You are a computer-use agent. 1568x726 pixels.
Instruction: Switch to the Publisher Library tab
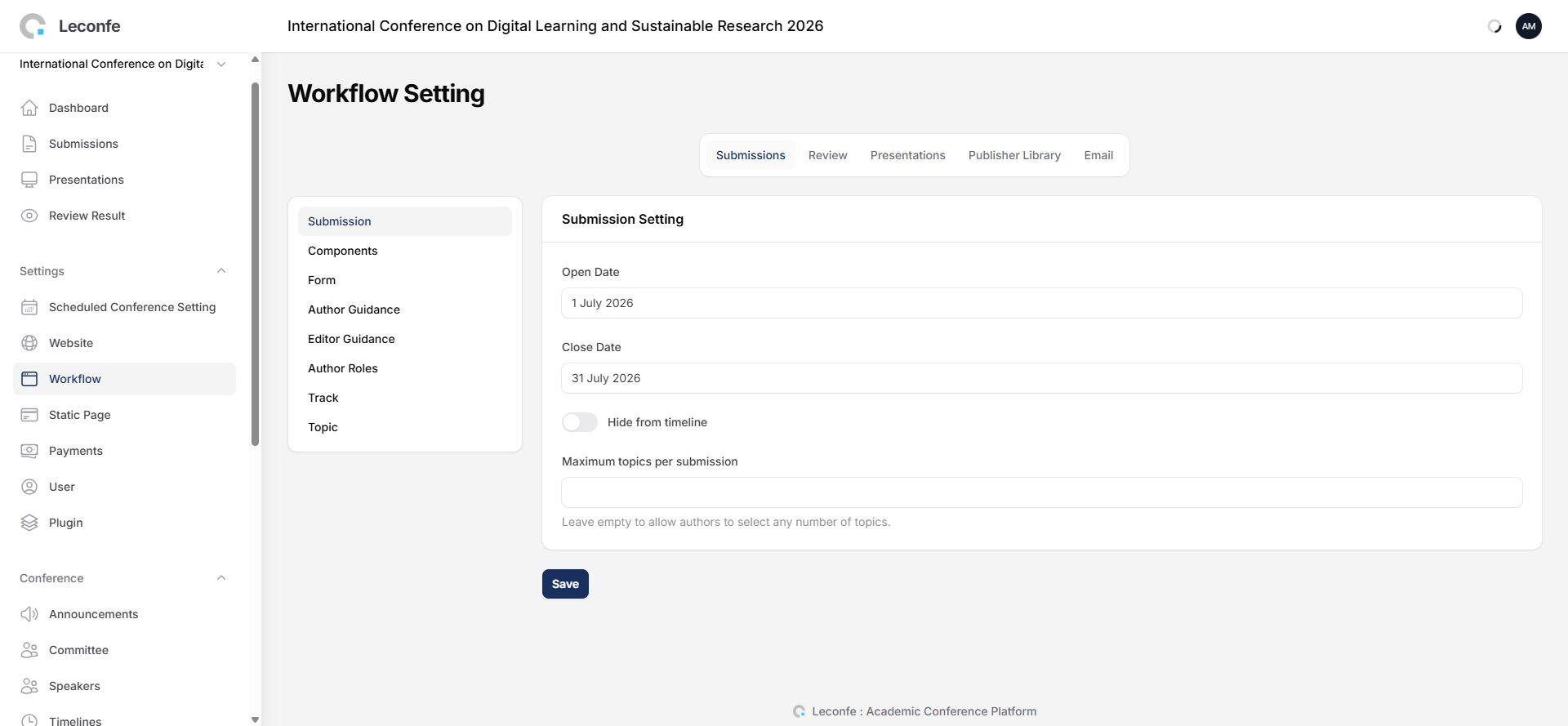pyautogui.click(x=1014, y=155)
